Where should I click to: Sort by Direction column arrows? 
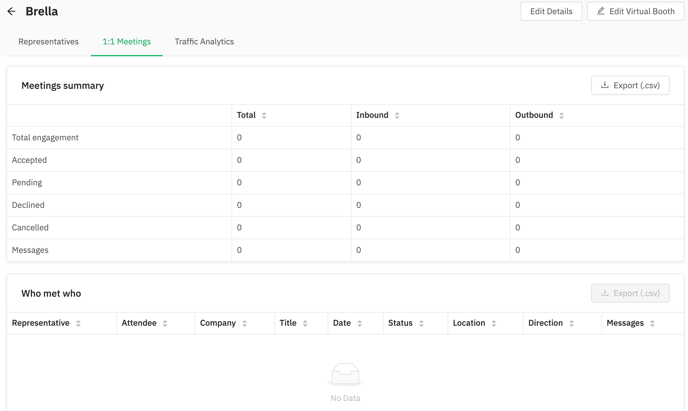point(571,323)
